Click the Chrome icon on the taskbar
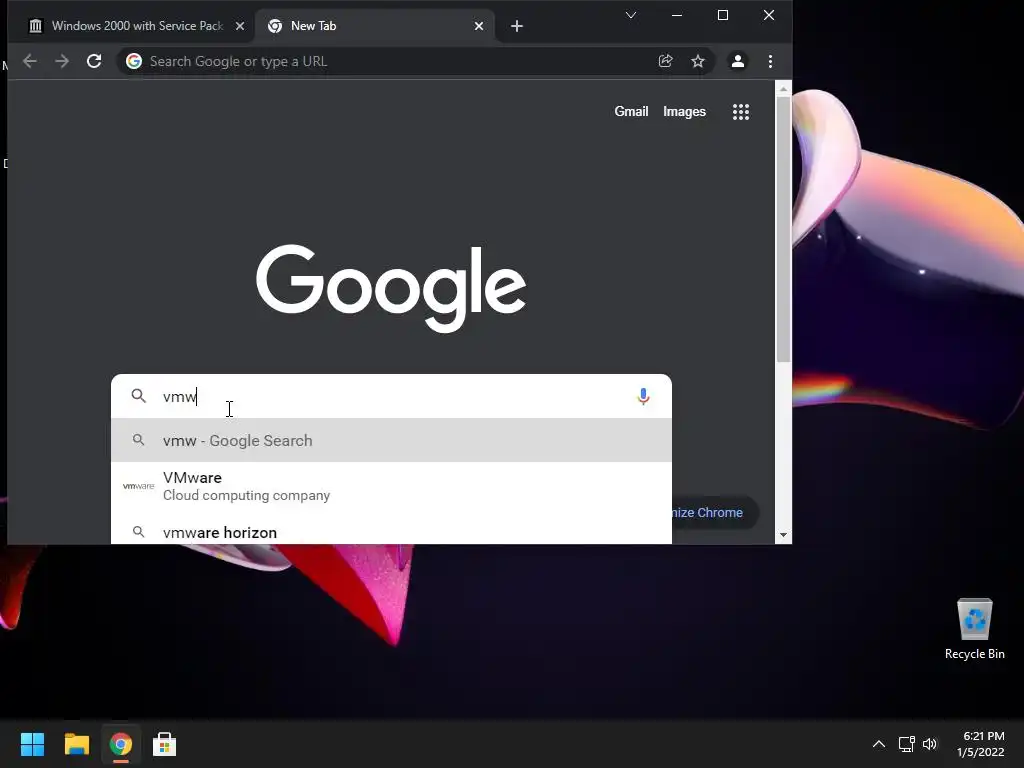This screenshot has width=1024, height=768. click(121, 744)
